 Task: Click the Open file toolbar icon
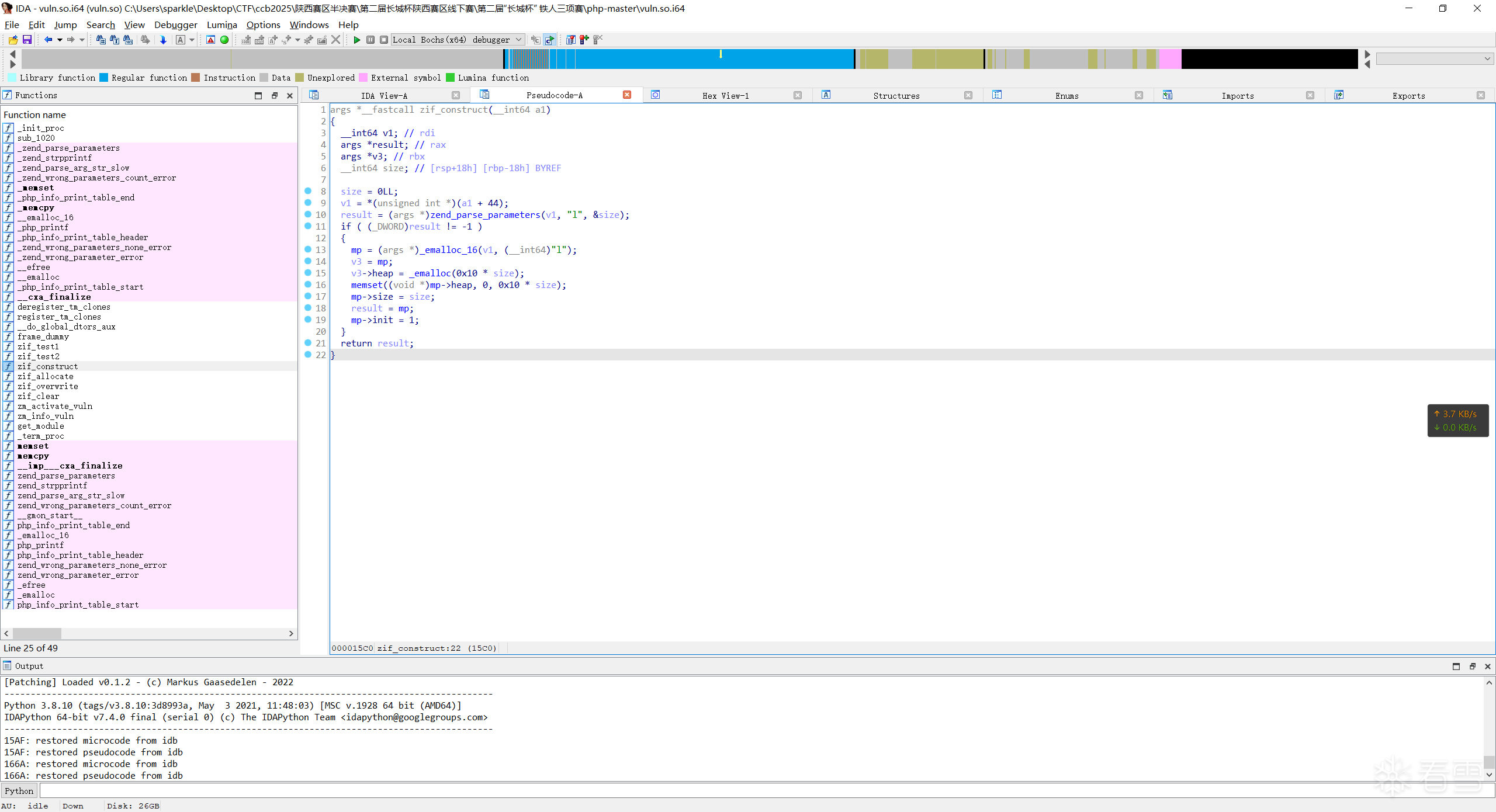coord(13,40)
